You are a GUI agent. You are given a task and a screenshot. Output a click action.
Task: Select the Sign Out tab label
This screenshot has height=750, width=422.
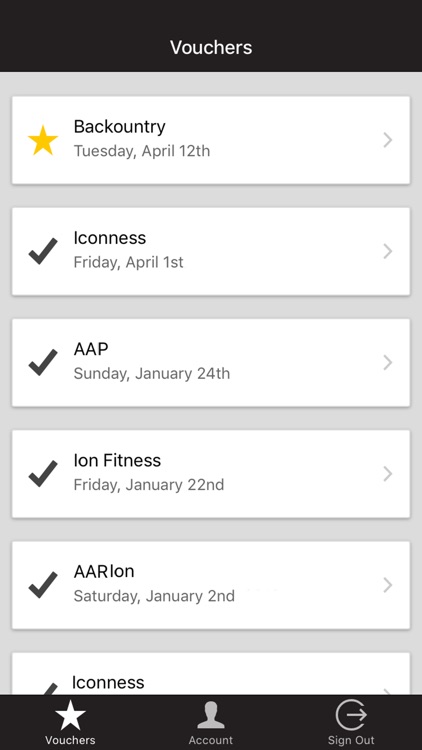pos(351,740)
